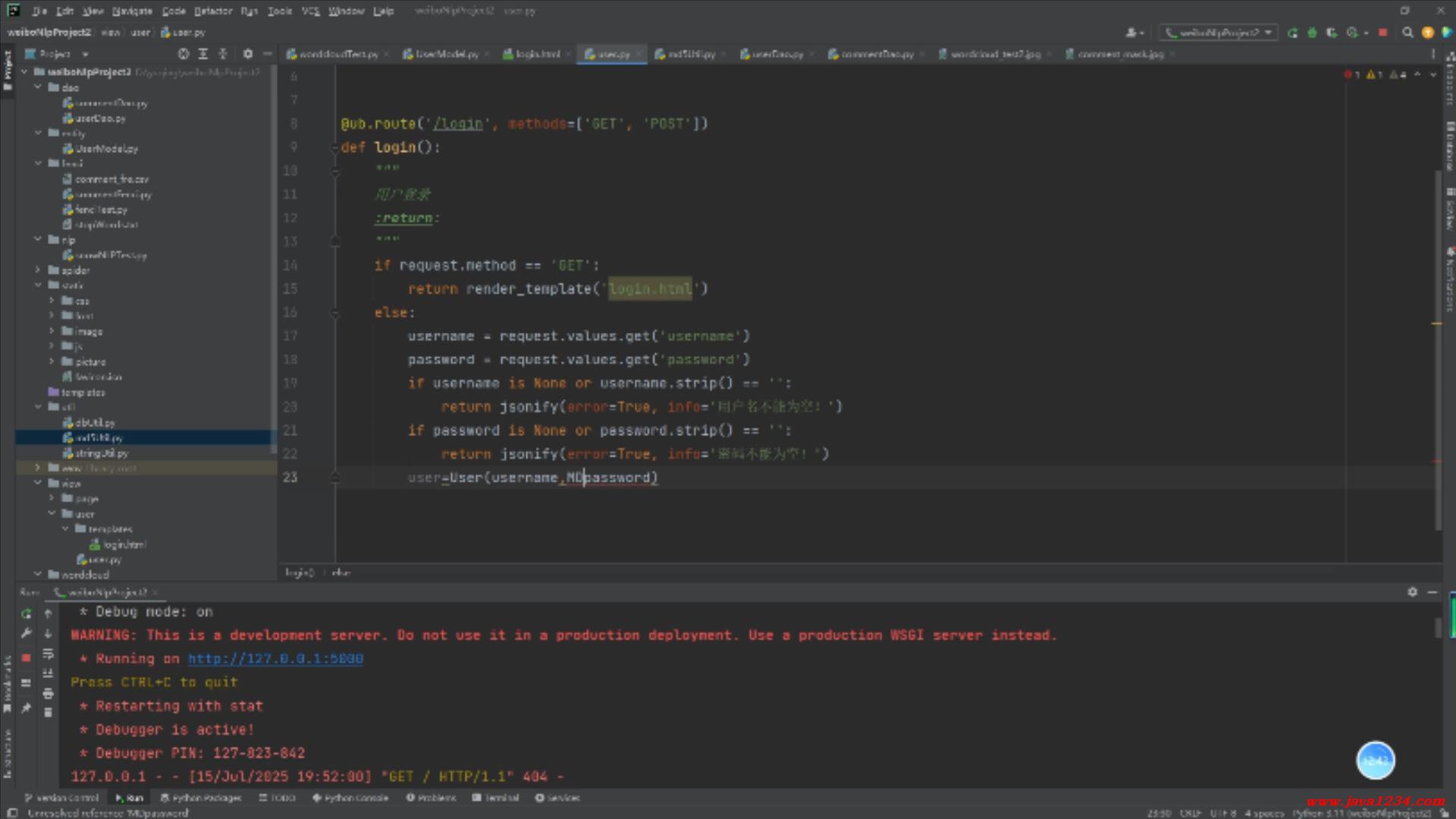Toggle soft-wrap in Run console

pos(48,654)
